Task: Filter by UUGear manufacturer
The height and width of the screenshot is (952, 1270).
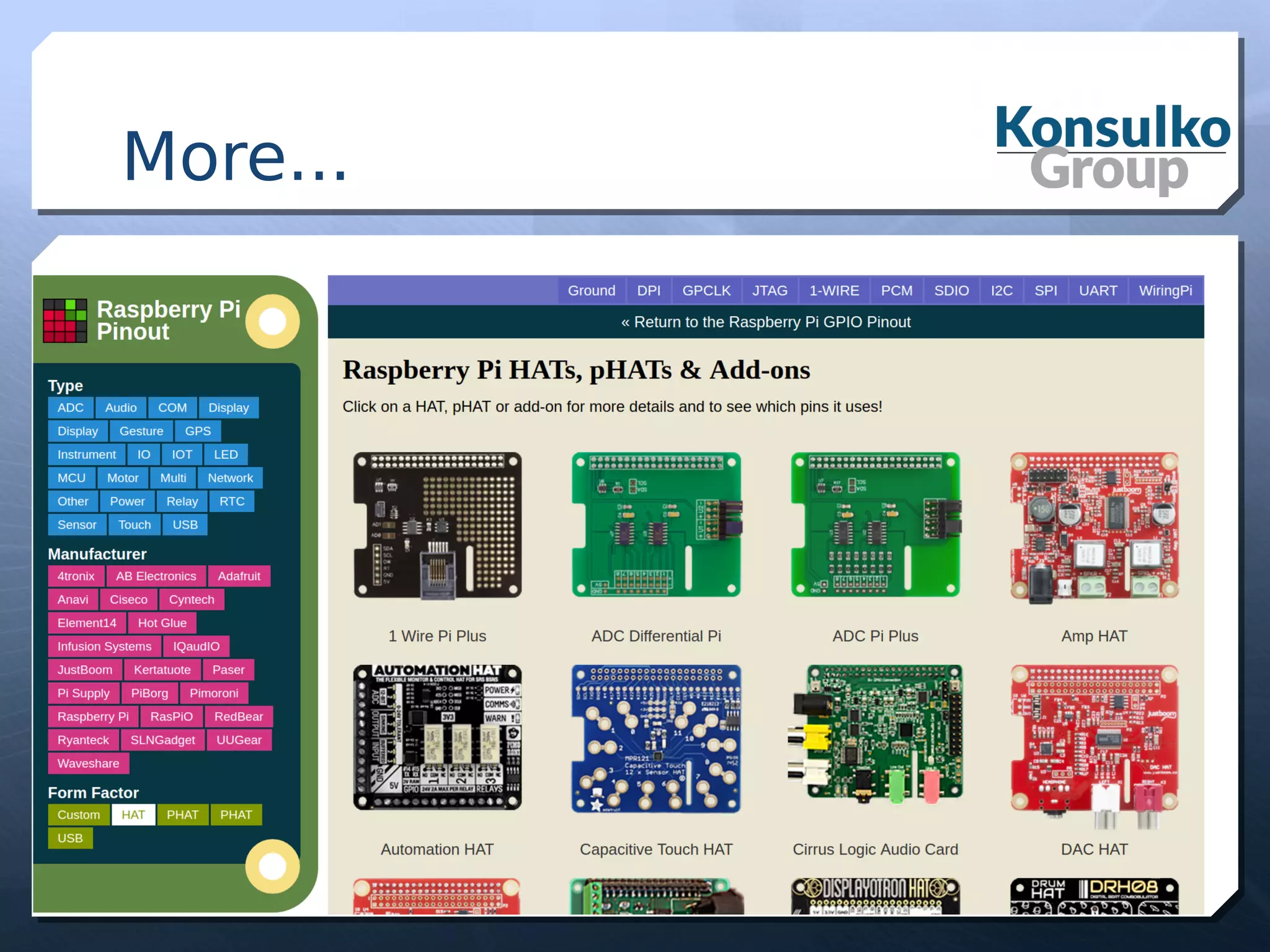Action: pyautogui.click(x=239, y=740)
